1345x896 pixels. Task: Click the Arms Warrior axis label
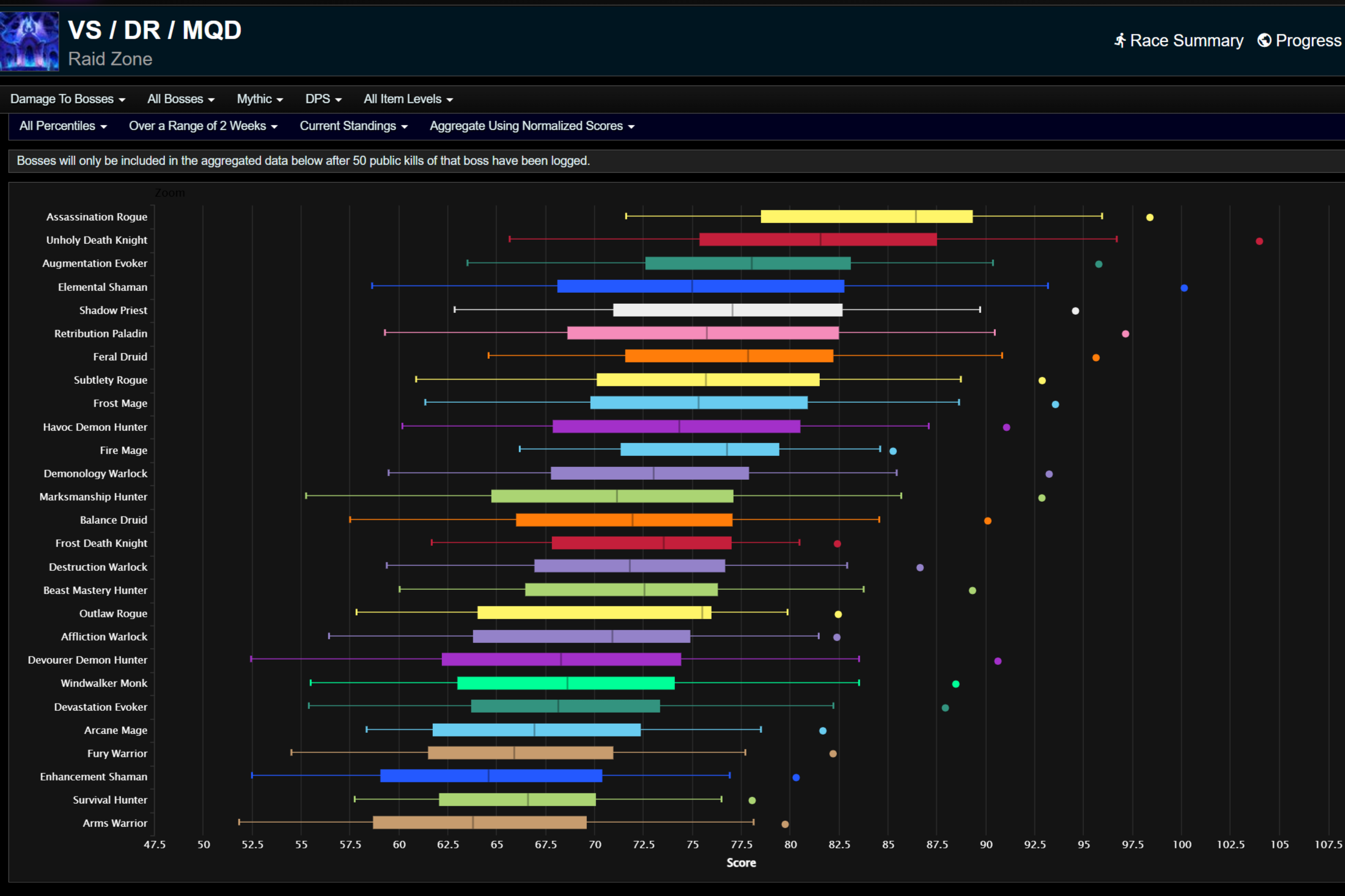point(115,823)
